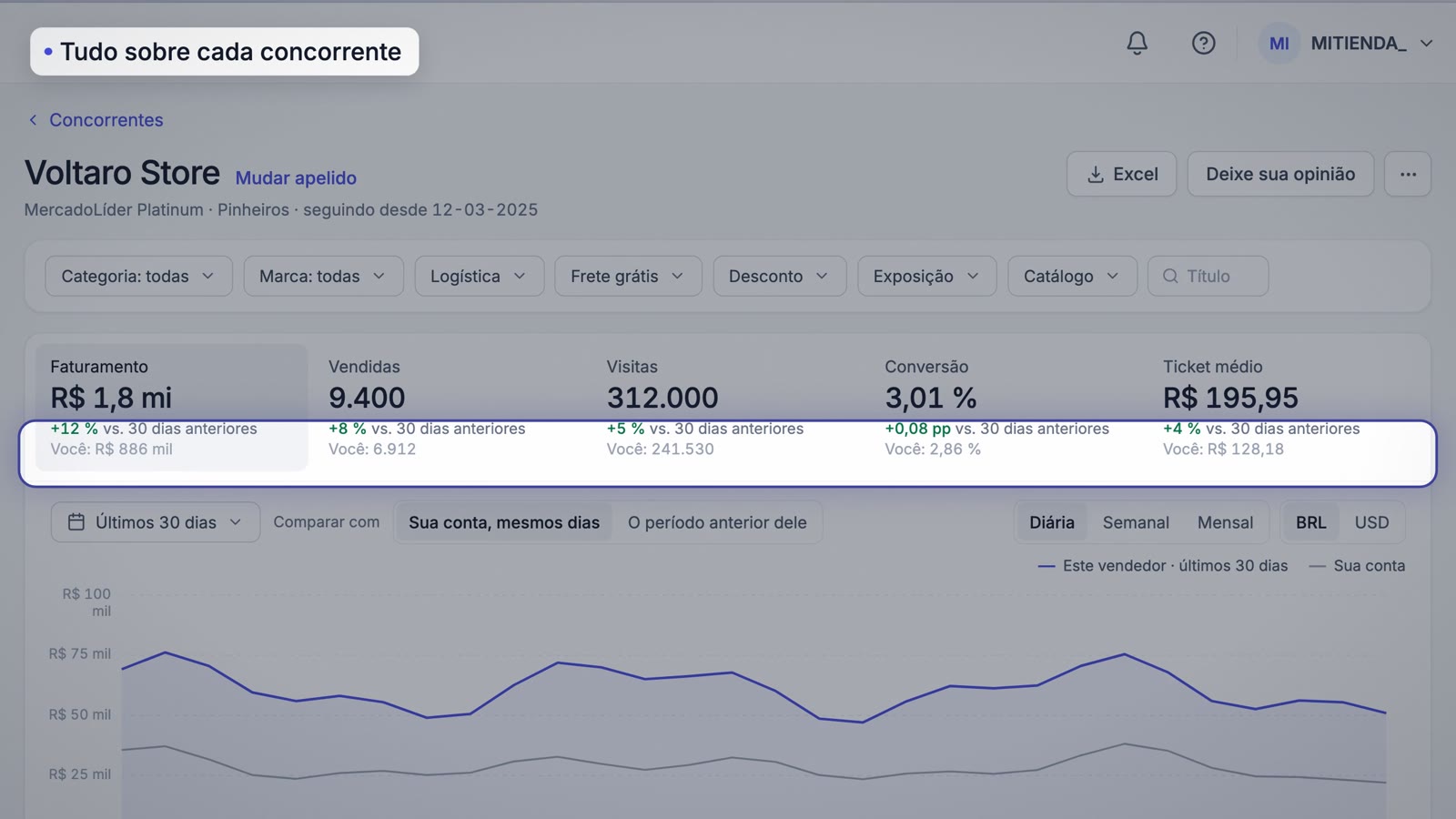Select Sua conta, mesmos dias comparison
Screen dimensions: 1456x819
(x=504, y=522)
